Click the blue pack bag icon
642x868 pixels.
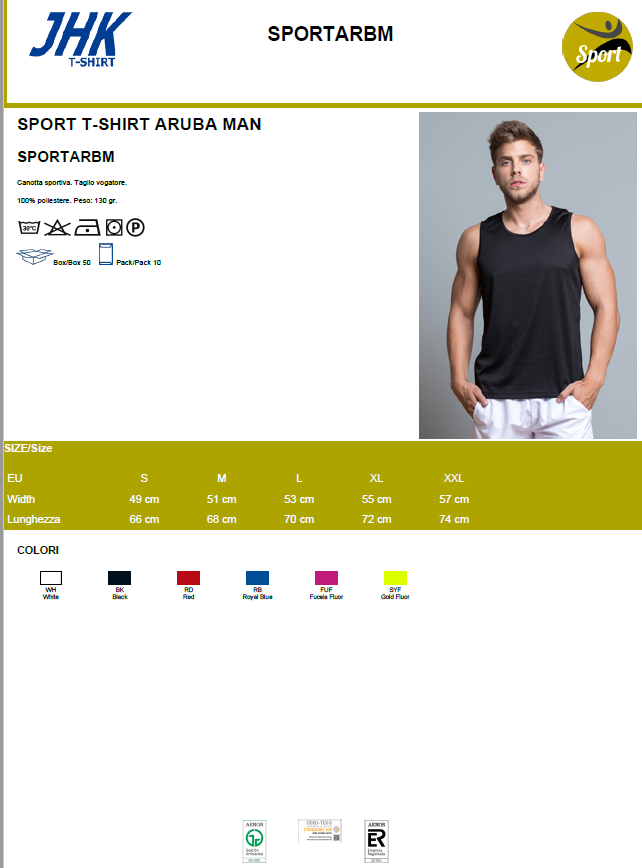106,254
